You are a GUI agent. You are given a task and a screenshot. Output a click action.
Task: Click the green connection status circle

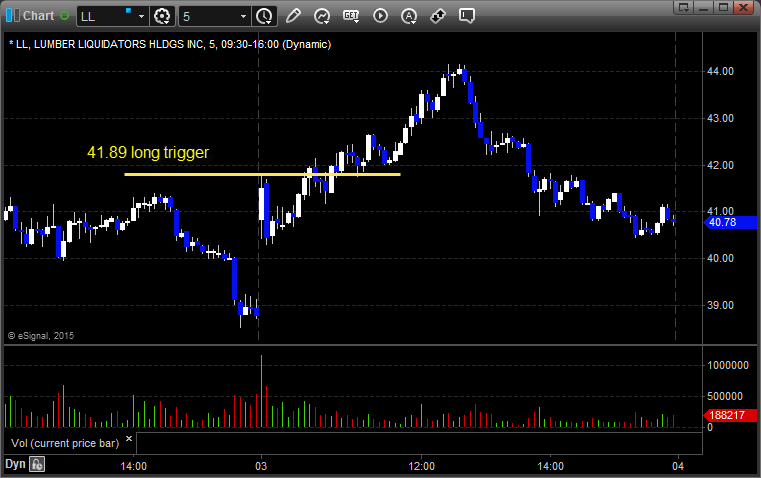(65, 16)
